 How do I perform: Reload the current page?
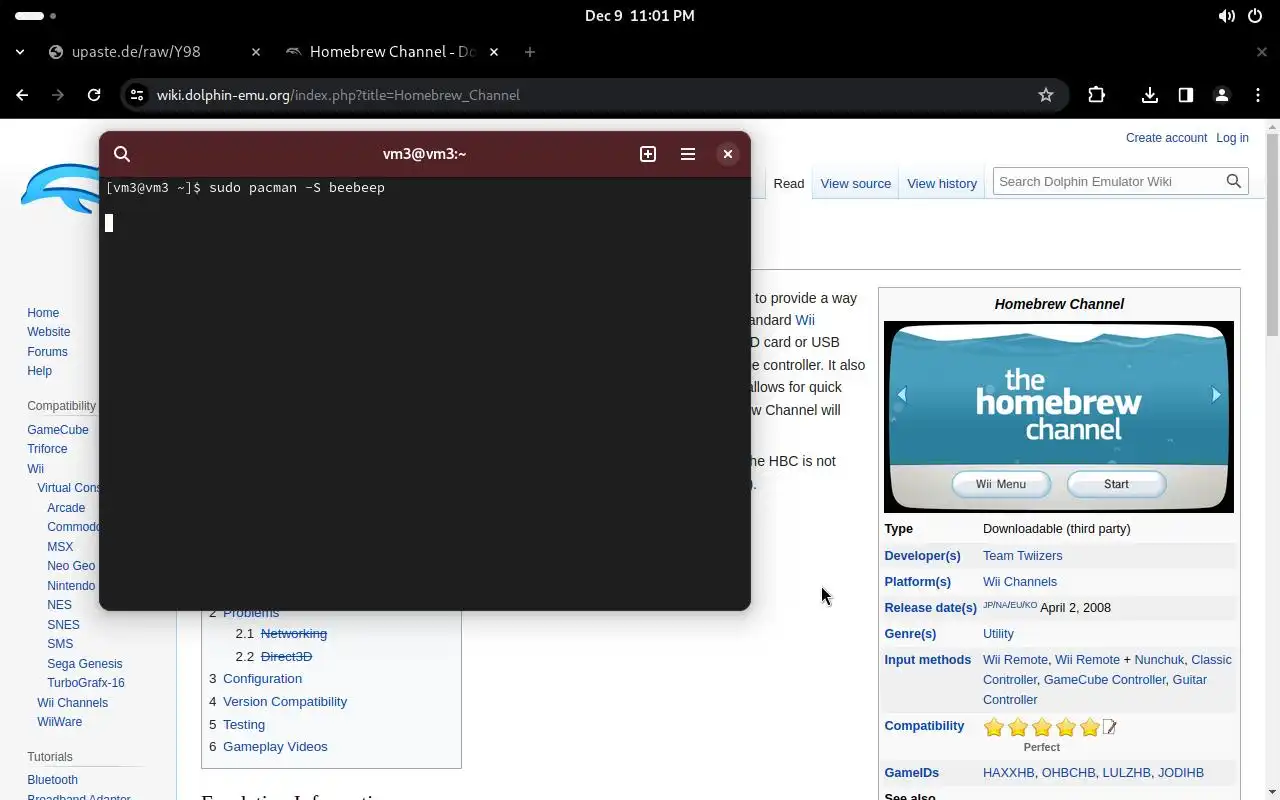[94, 95]
